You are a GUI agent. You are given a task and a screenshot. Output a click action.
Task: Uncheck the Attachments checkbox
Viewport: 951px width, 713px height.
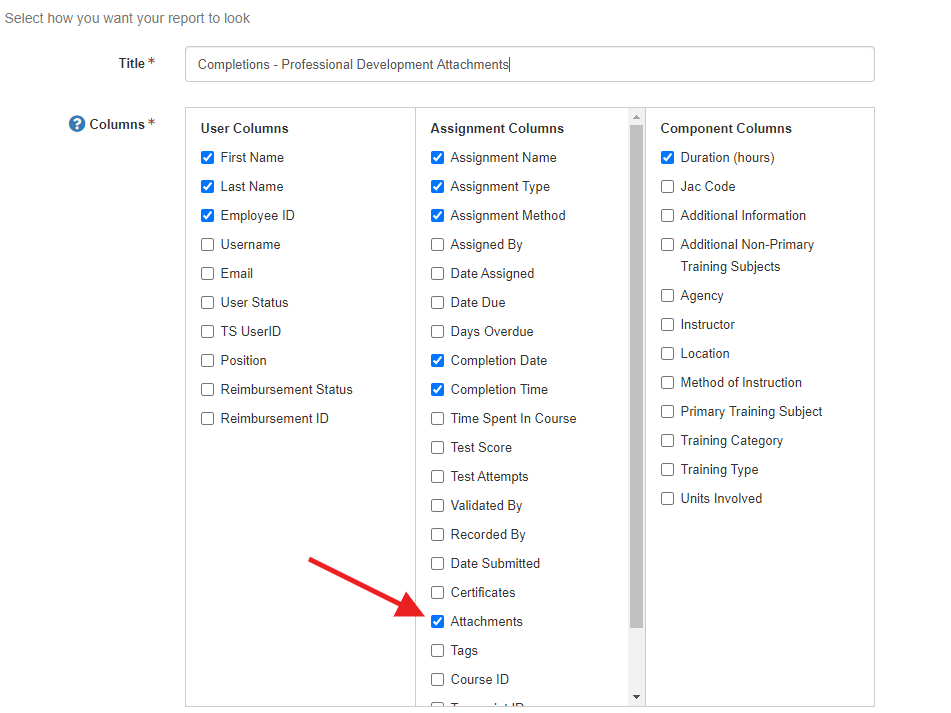coord(437,621)
